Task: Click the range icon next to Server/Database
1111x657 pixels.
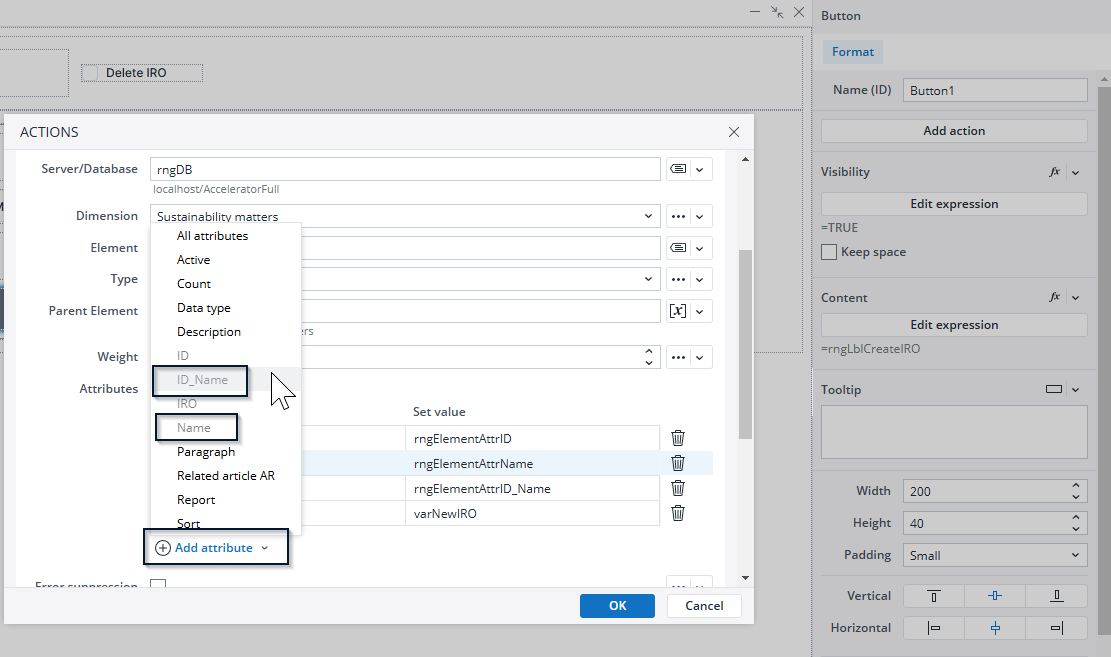Action: pyautogui.click(x=677, y=170)
